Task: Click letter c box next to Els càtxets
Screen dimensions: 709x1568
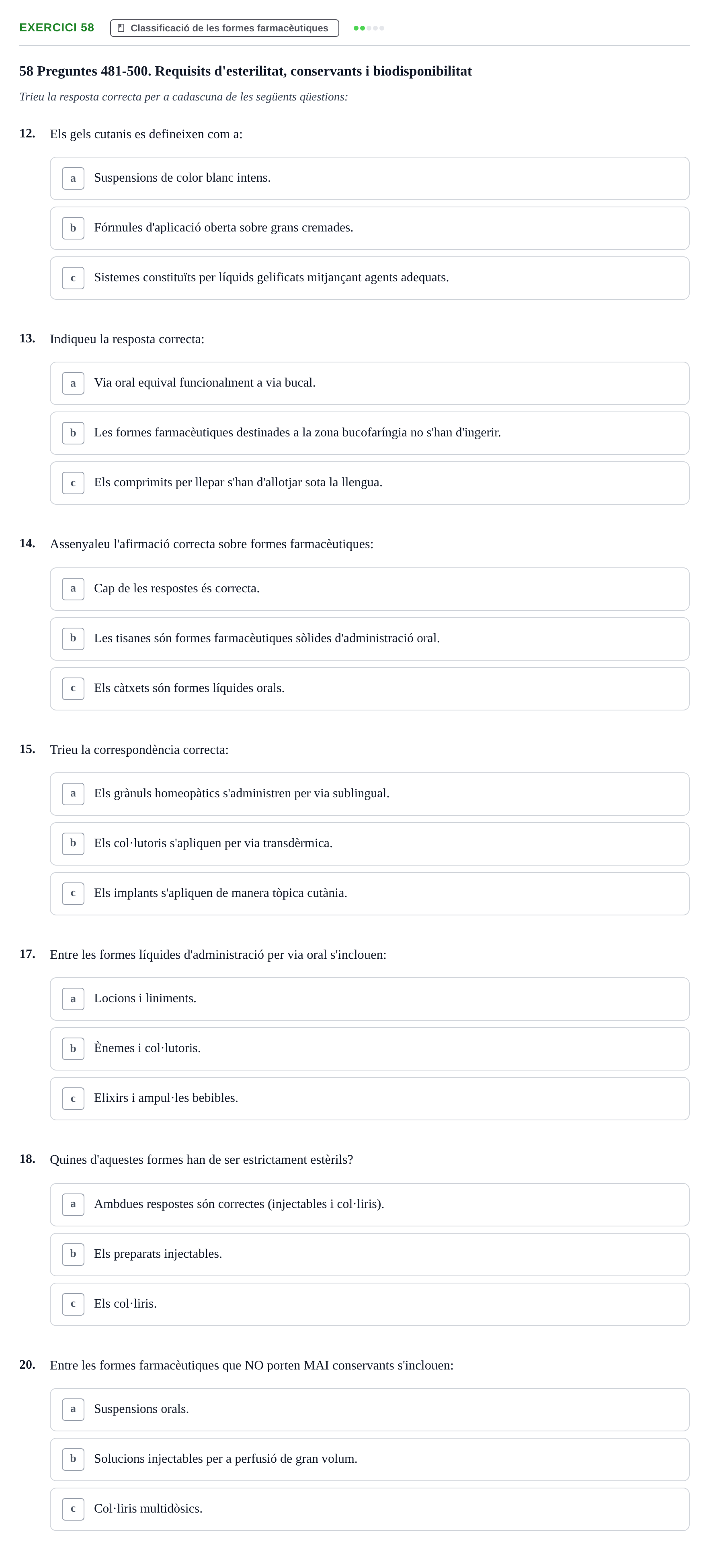Action: pos(73,689)
